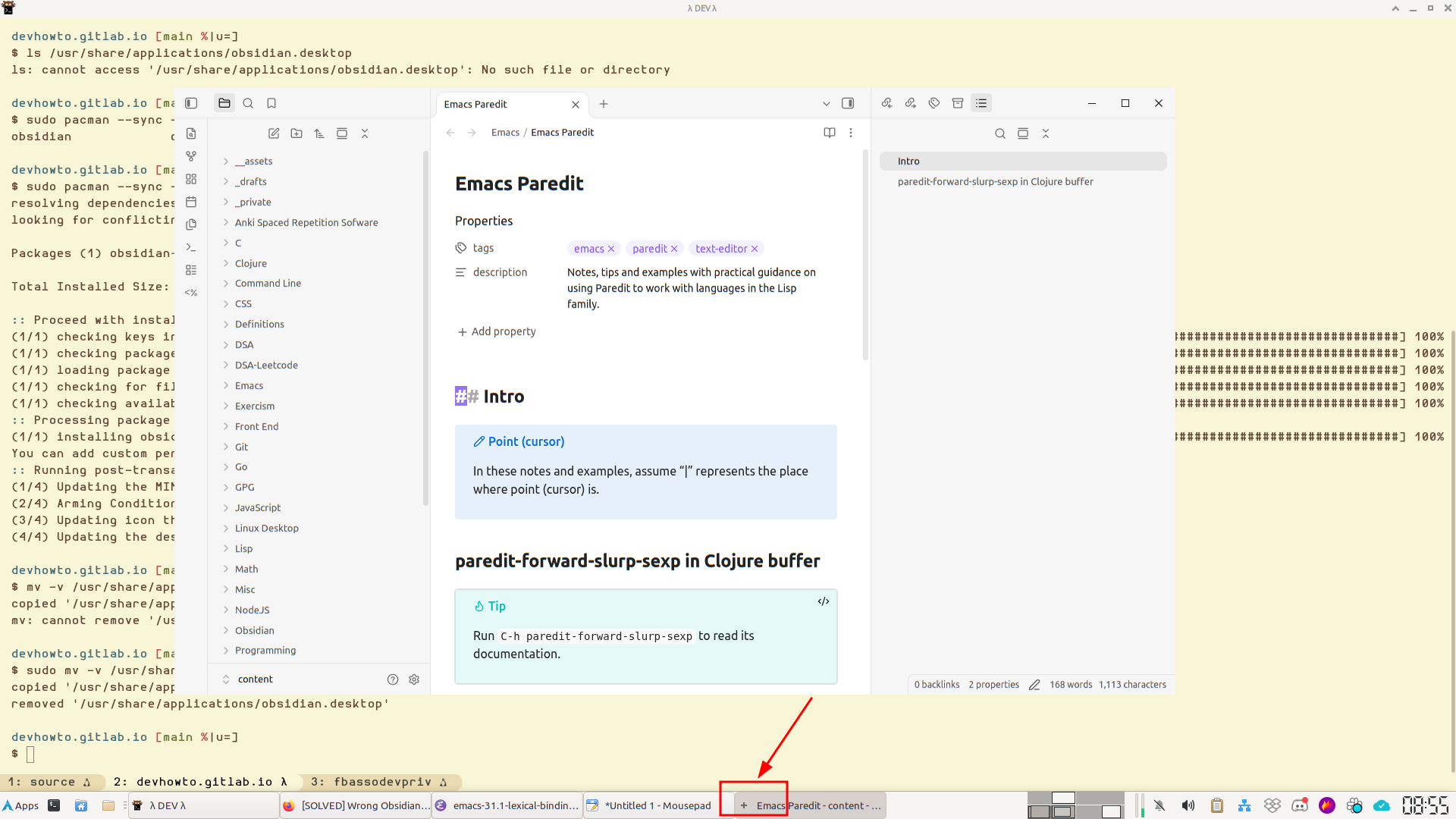Toggle editing mode pencil in status bar

(1034, 685)
